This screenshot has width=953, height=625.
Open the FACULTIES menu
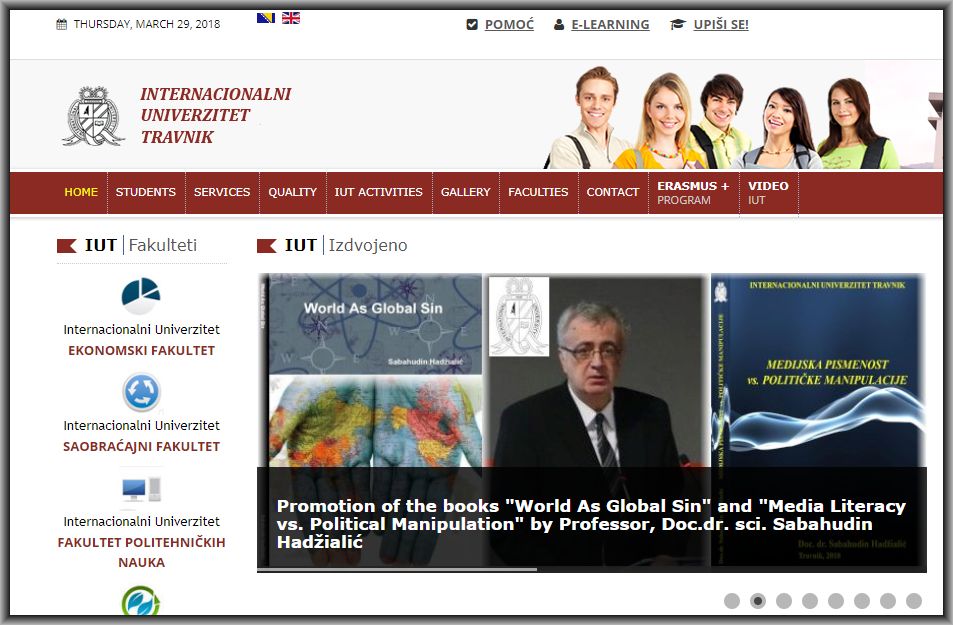coord(538,192)
